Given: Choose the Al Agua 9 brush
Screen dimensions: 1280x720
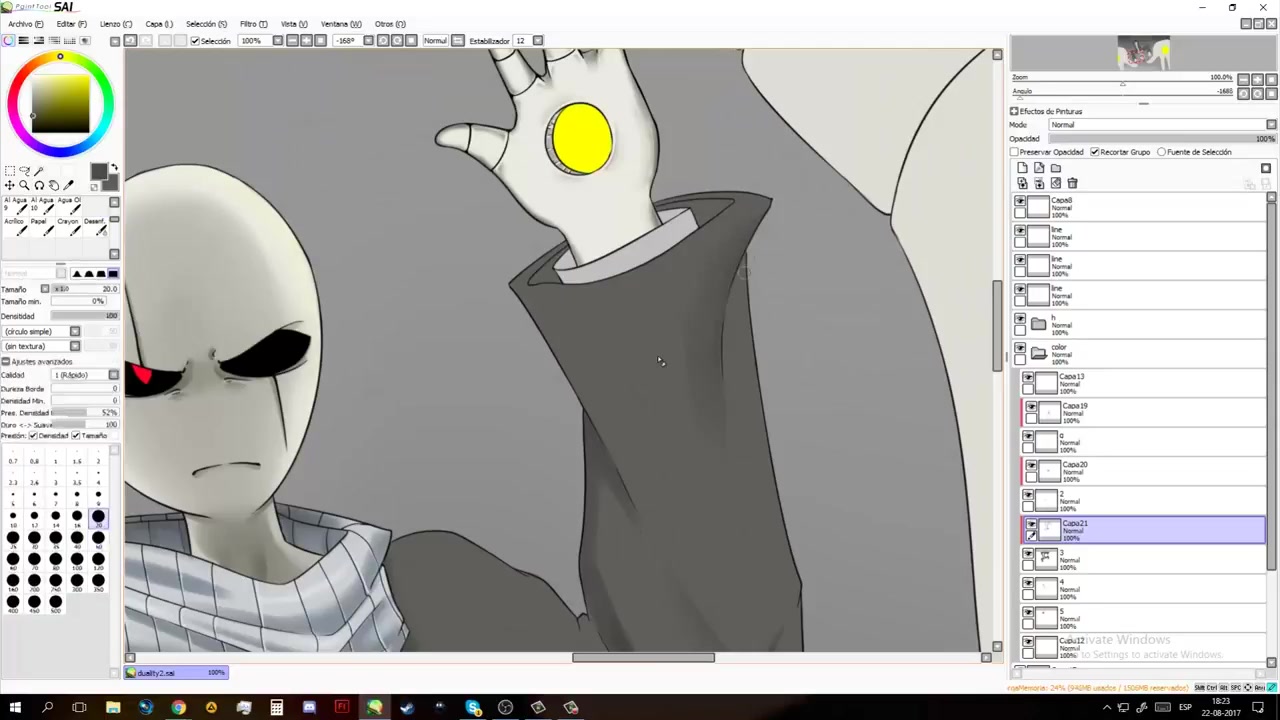Looking at the screenshot, I should tap(16, 205).
